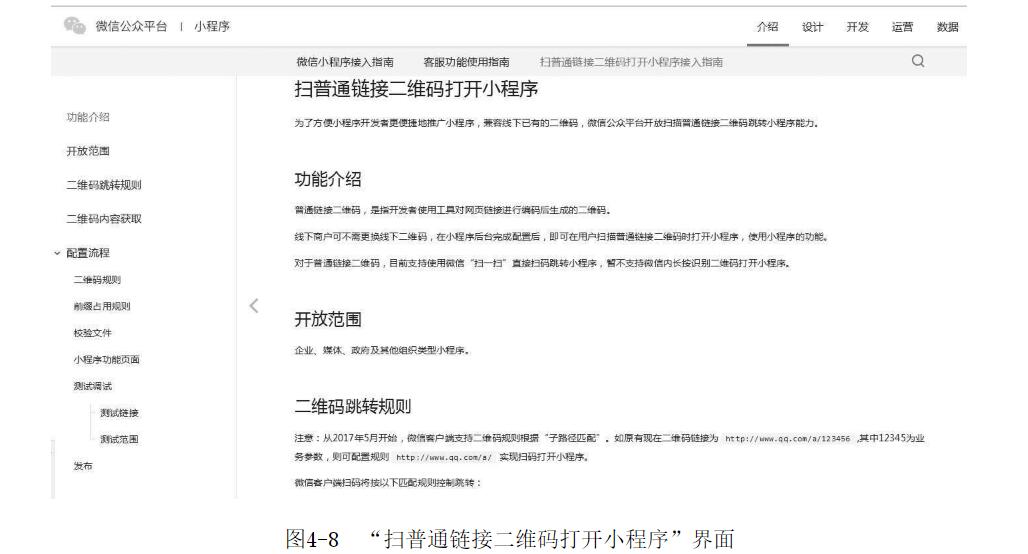Viewport: 1028px width, 554px height.
Task: Open 客服功能使用指南 link
Action: pyautogui.click(x=466, y=63)
